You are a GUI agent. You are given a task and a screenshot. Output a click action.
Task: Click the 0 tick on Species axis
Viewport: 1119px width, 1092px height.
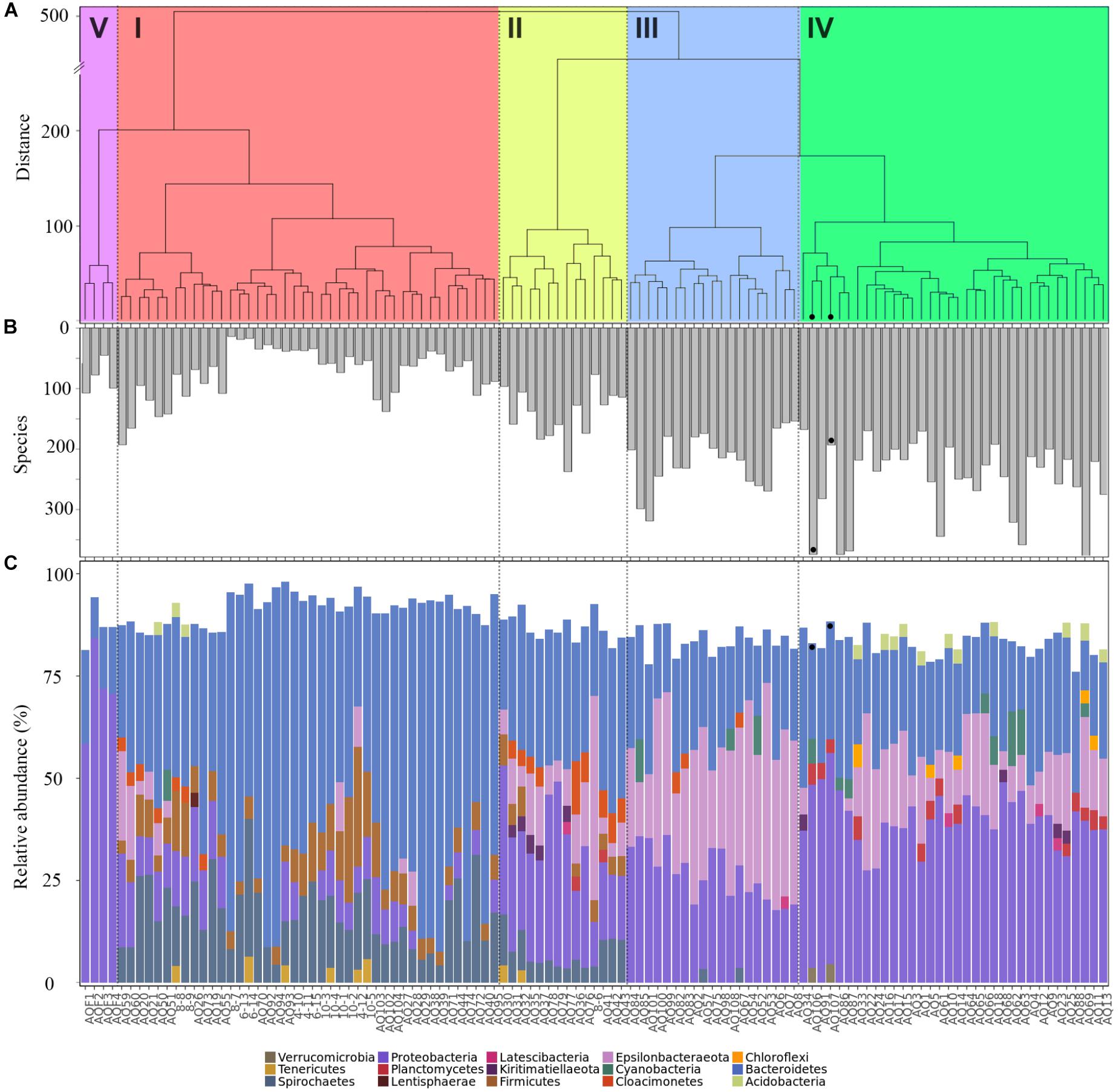65,328
